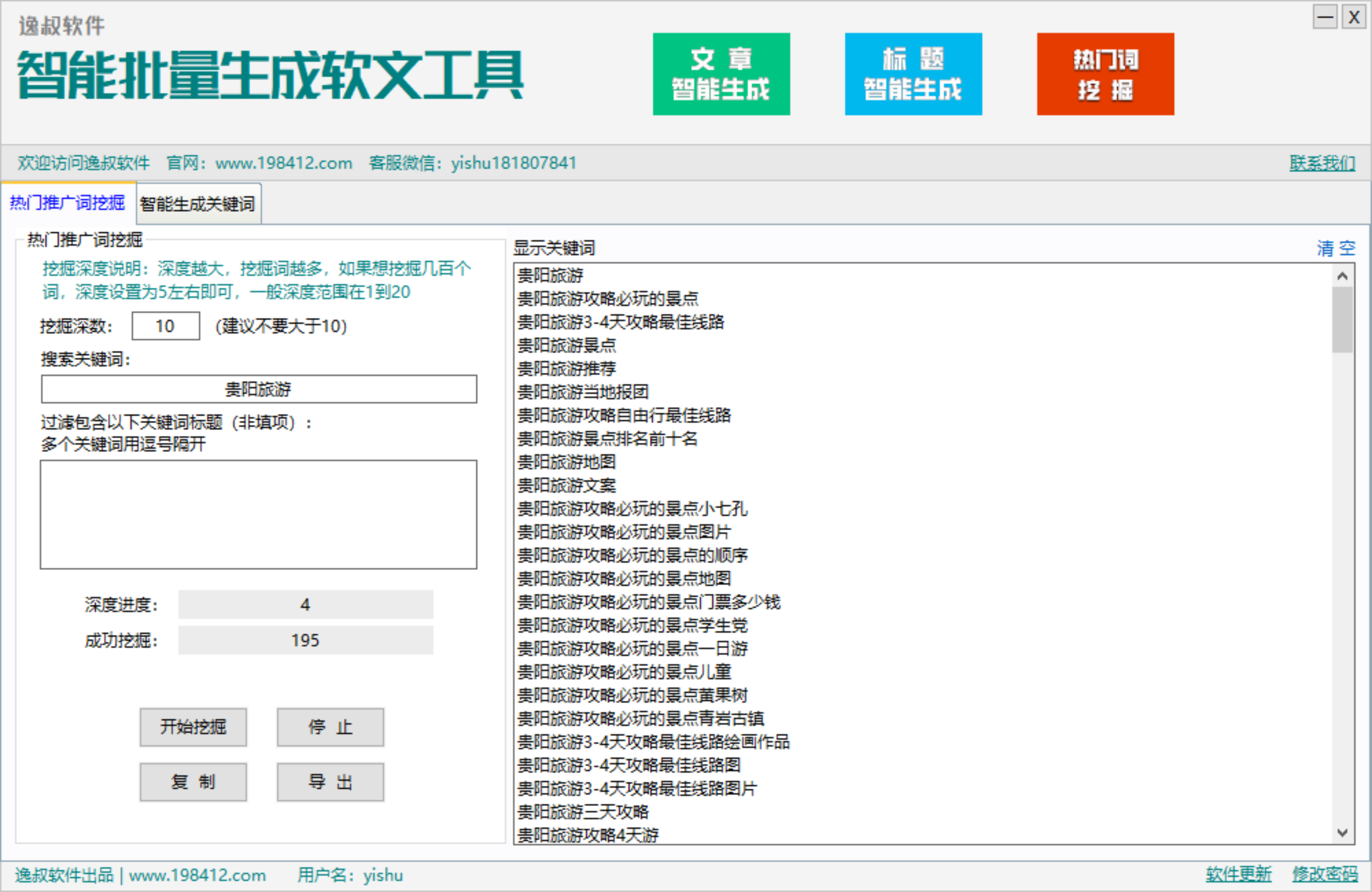Screen dimensions: 1372x892
Task: Switch to 智能生成关键词 tab
Action: (x=198, y=204)
